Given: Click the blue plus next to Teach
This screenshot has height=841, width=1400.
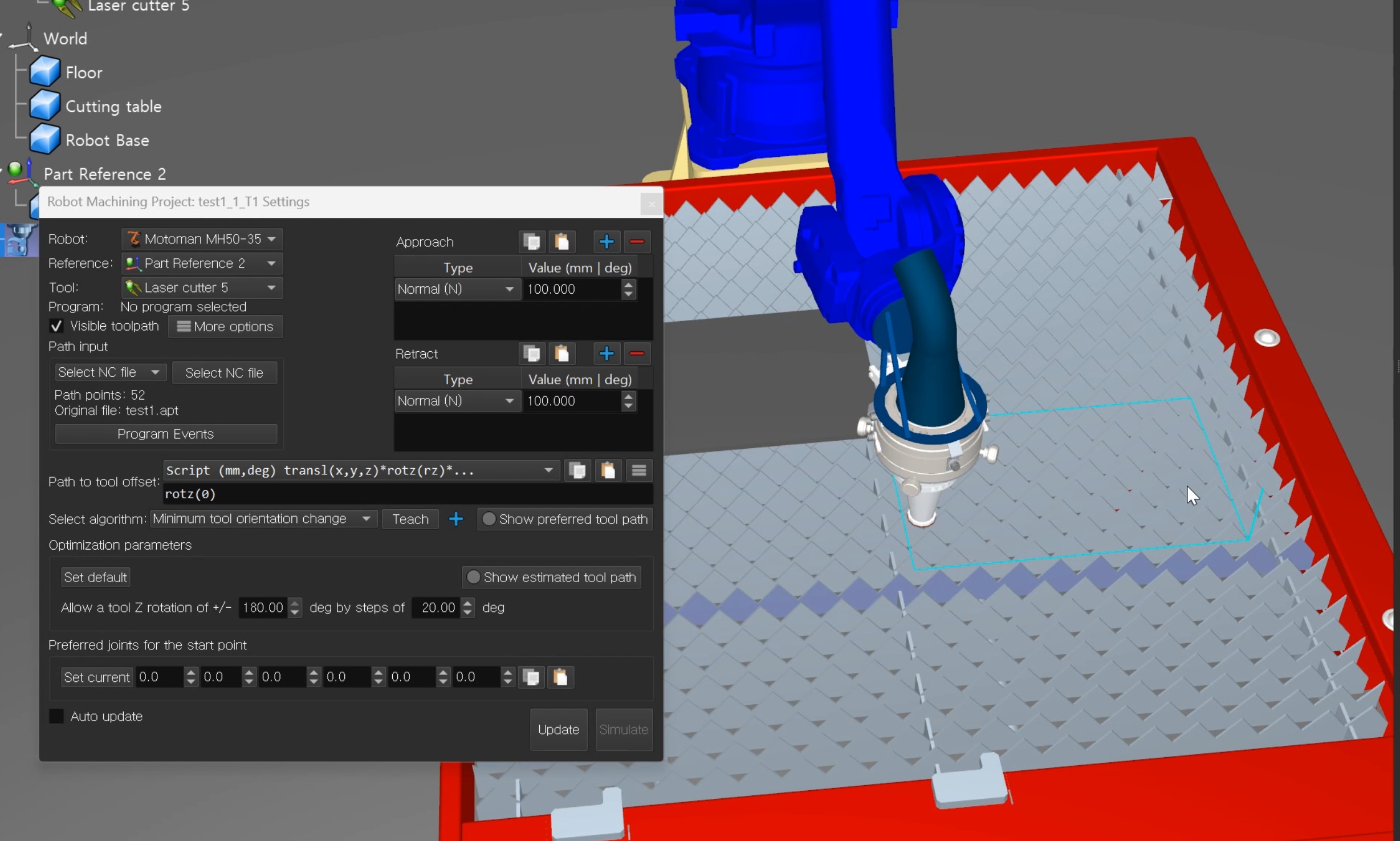Looking at the screenshot, I should point(455,519).
